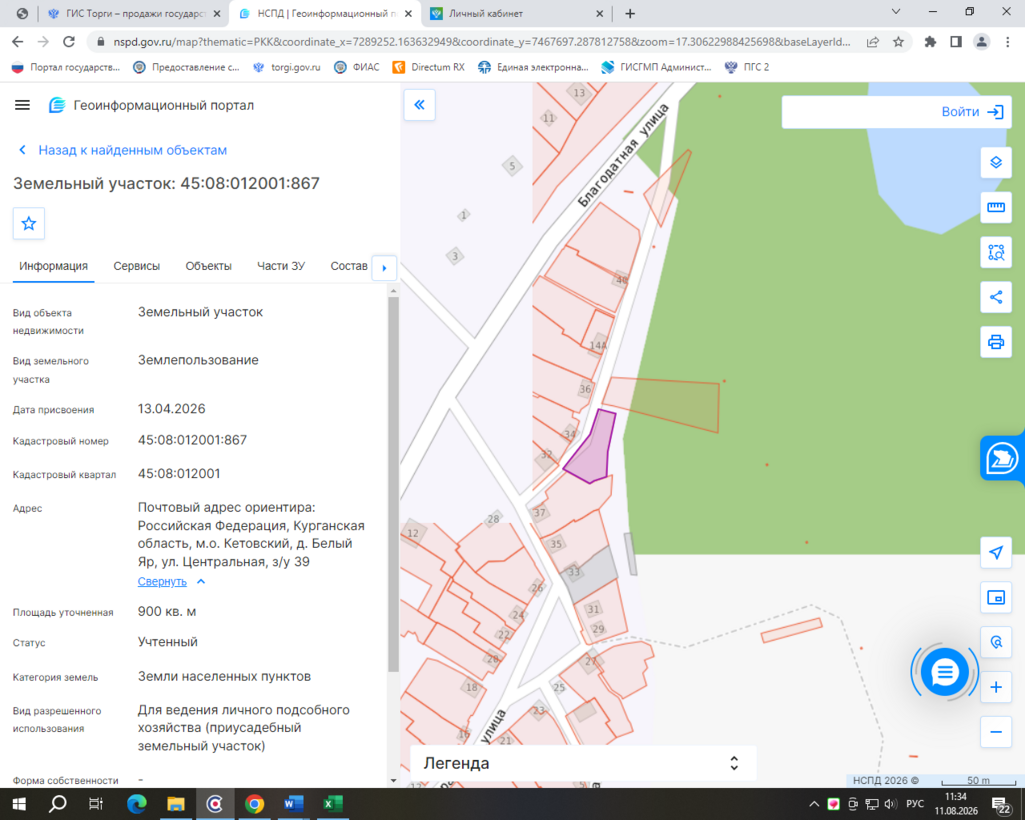Click the Войти login button
This screenshot has height=820, width=1025.
click(972, 112)
